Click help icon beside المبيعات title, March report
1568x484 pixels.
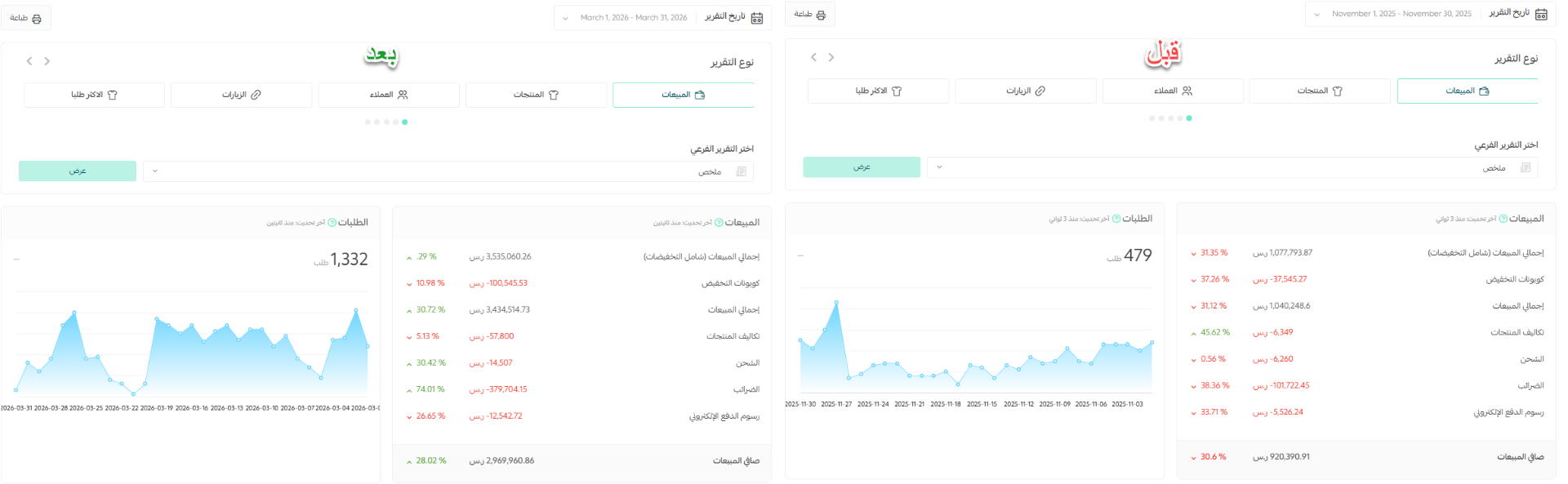(719, 222)
